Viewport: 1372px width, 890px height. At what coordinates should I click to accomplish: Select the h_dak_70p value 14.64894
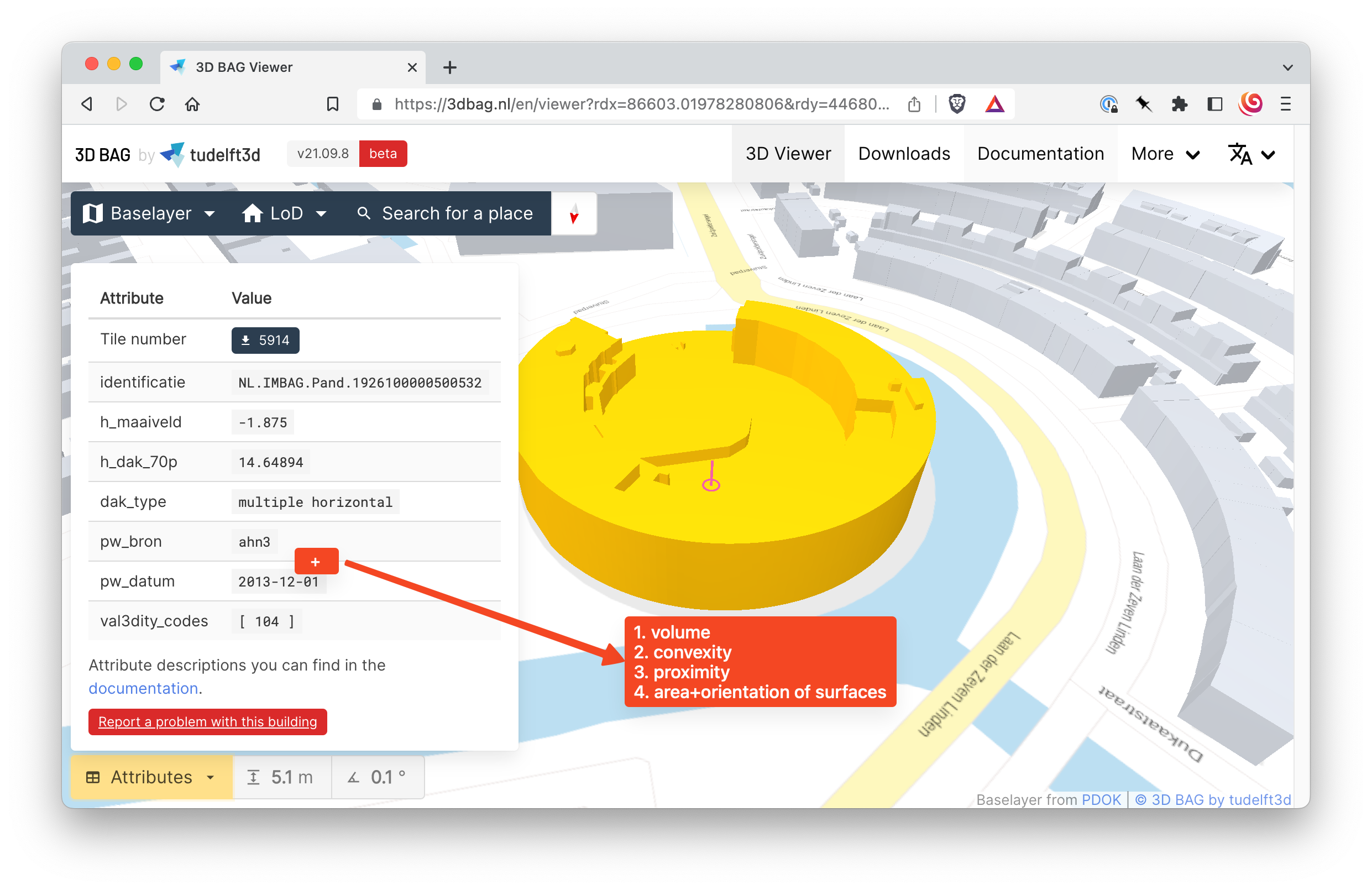pyautogui.click(x=271, y=462)
